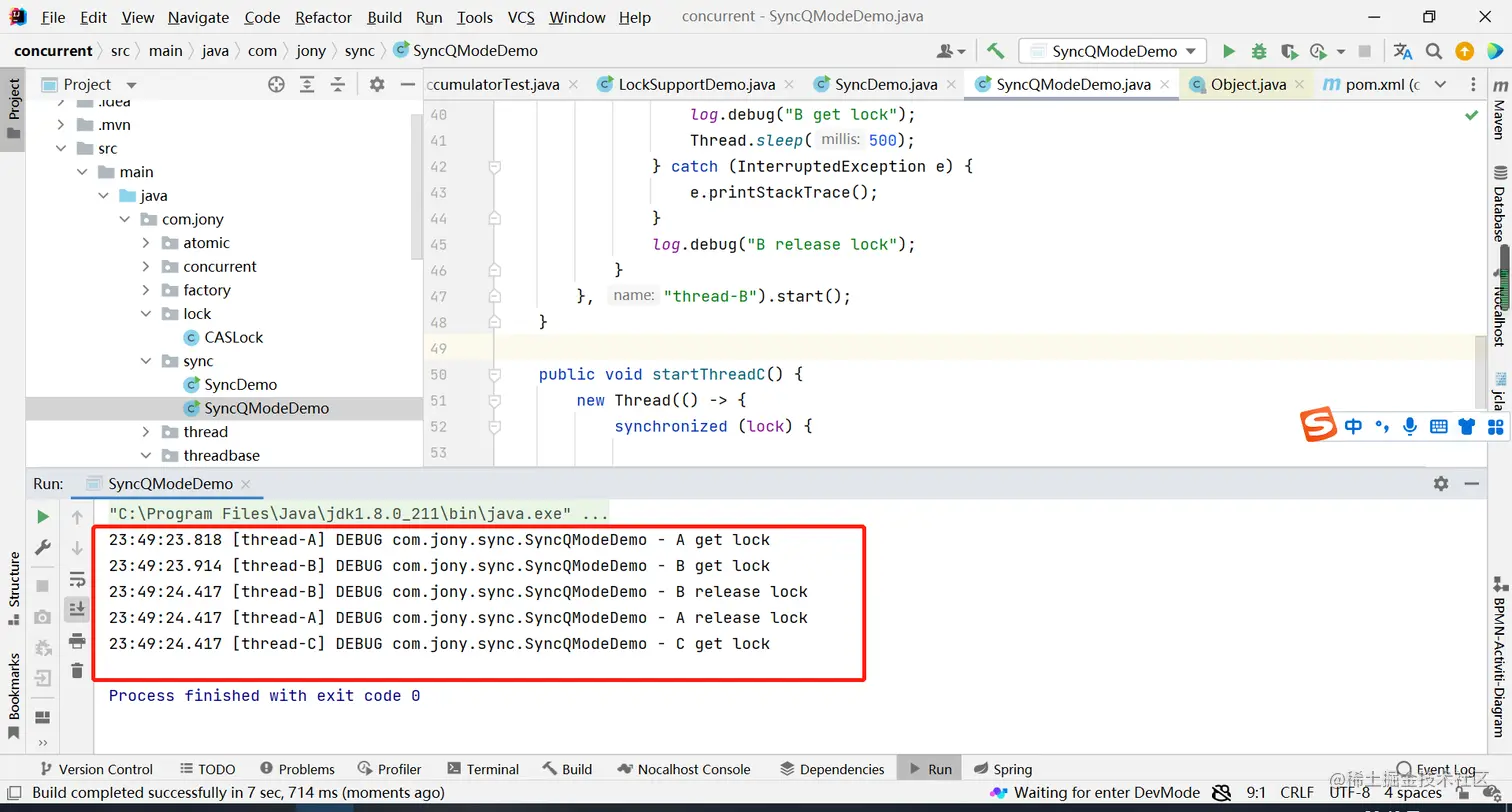Image resolution: width=1512 pixels, height=812 pixels.
Task: Dump threads with the camera icon
Action: point(42,617)
